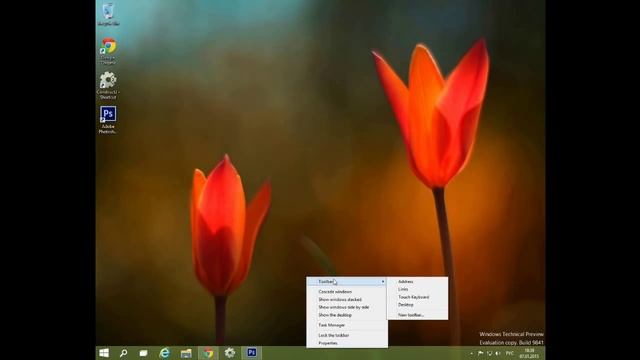Open the Google Chrome desktop shortcut
This screenshot has height=360, width=640.
tap(108, 50)
